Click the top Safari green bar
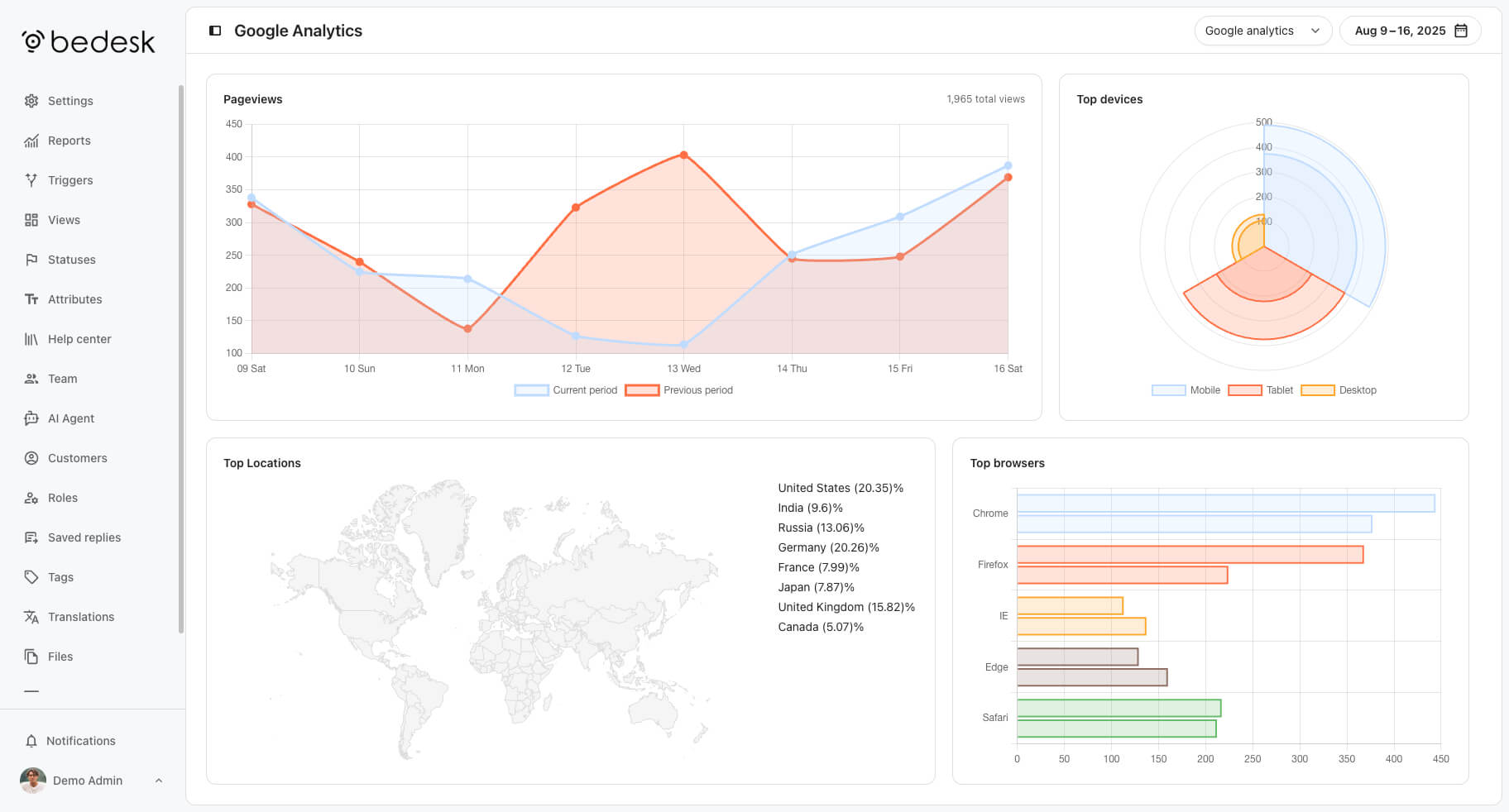 1119,708
